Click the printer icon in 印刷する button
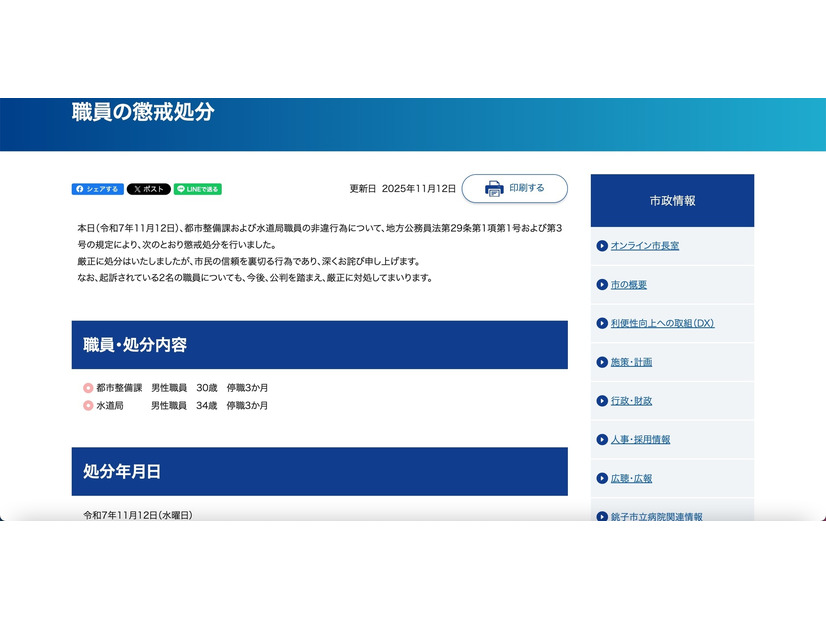 coord(494,188)
